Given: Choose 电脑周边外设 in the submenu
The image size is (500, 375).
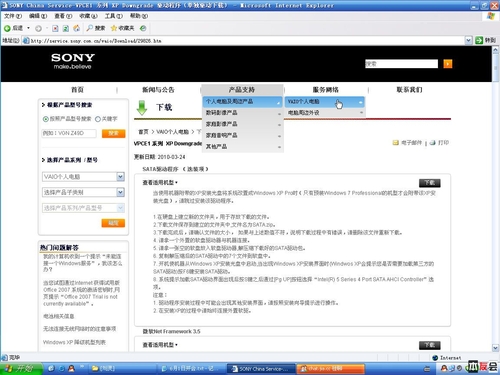Looking at the screenshot, I should point(325,113).
